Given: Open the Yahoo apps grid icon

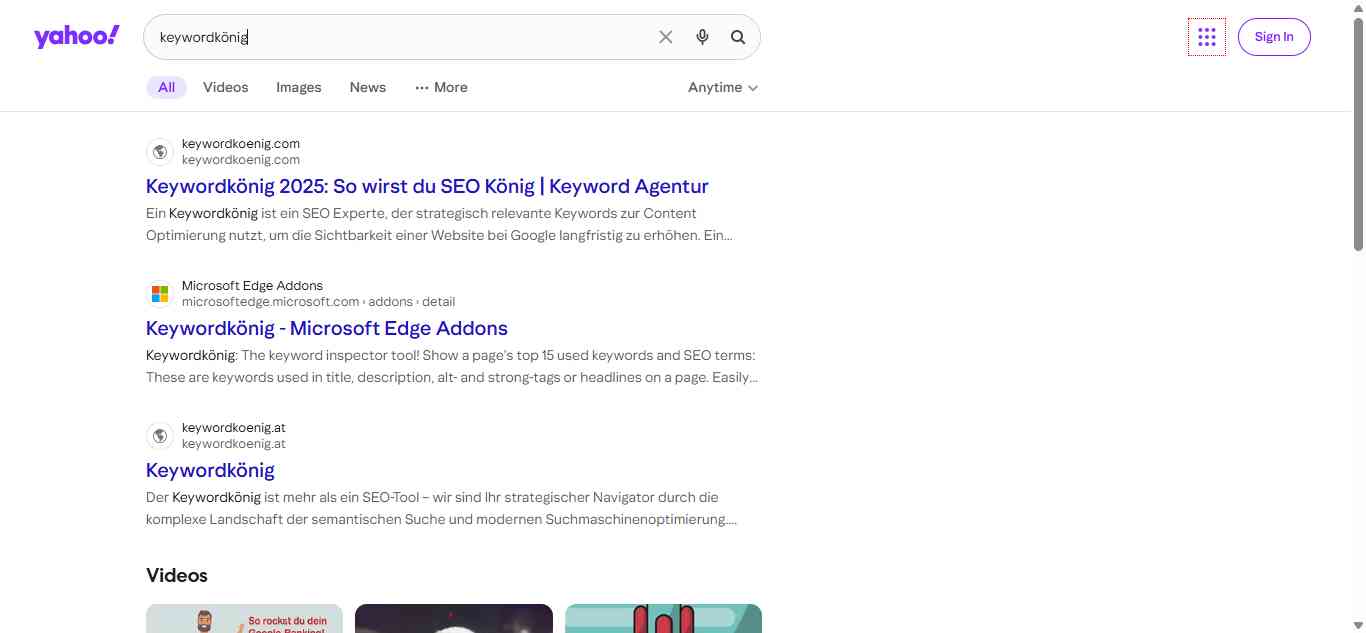Looking at the screenshot, I should click(x=1207, y=37).
